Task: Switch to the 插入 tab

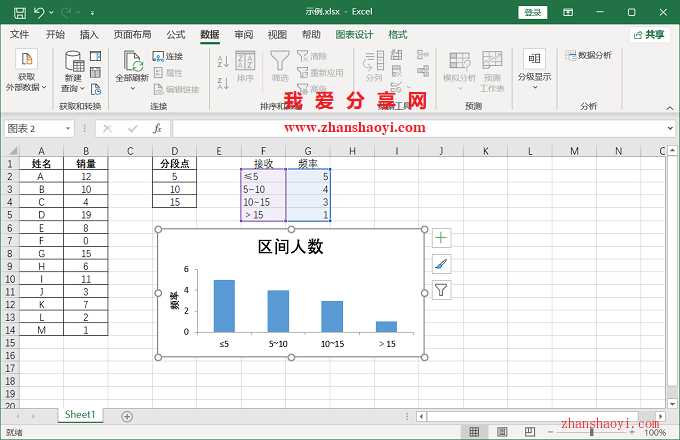Action: (89, 35)
